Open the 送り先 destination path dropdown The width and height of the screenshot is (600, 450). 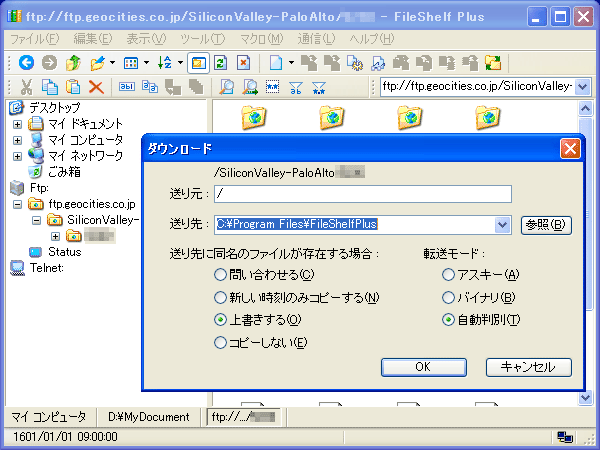[x=502, y=225]
